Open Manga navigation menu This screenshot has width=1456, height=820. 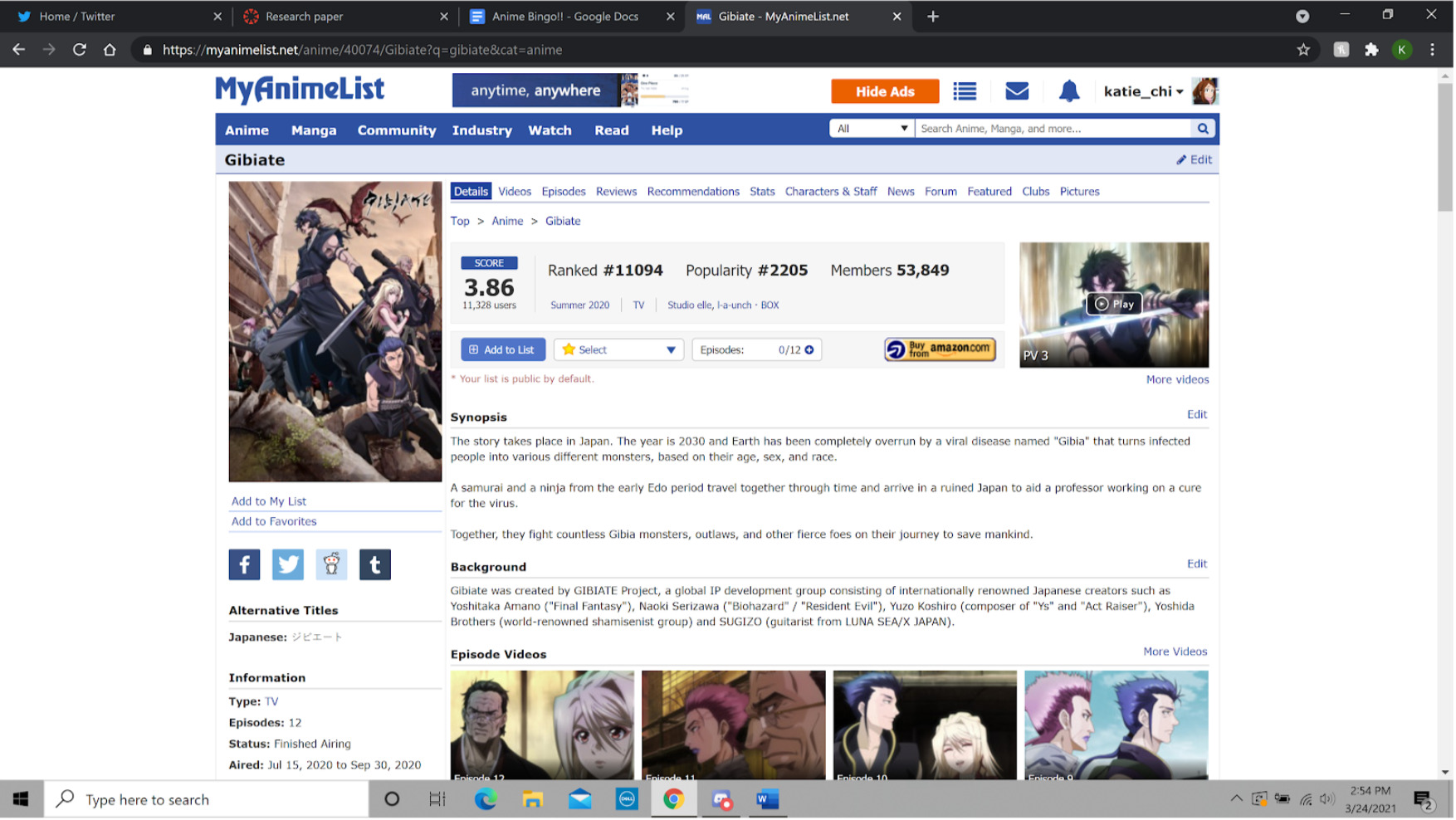pyautogui.click(x=315, y=130)
